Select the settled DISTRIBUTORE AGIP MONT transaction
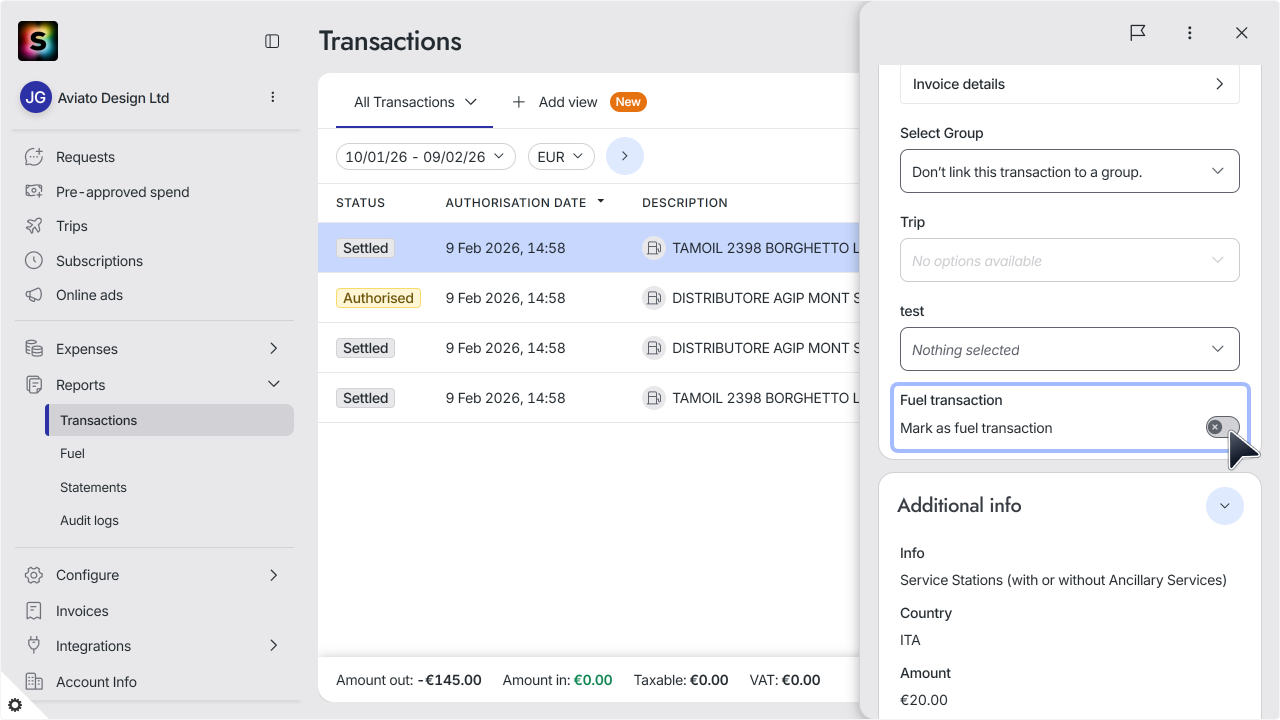The height and width of the screenshot is (720, 1280). click(589, 348)
